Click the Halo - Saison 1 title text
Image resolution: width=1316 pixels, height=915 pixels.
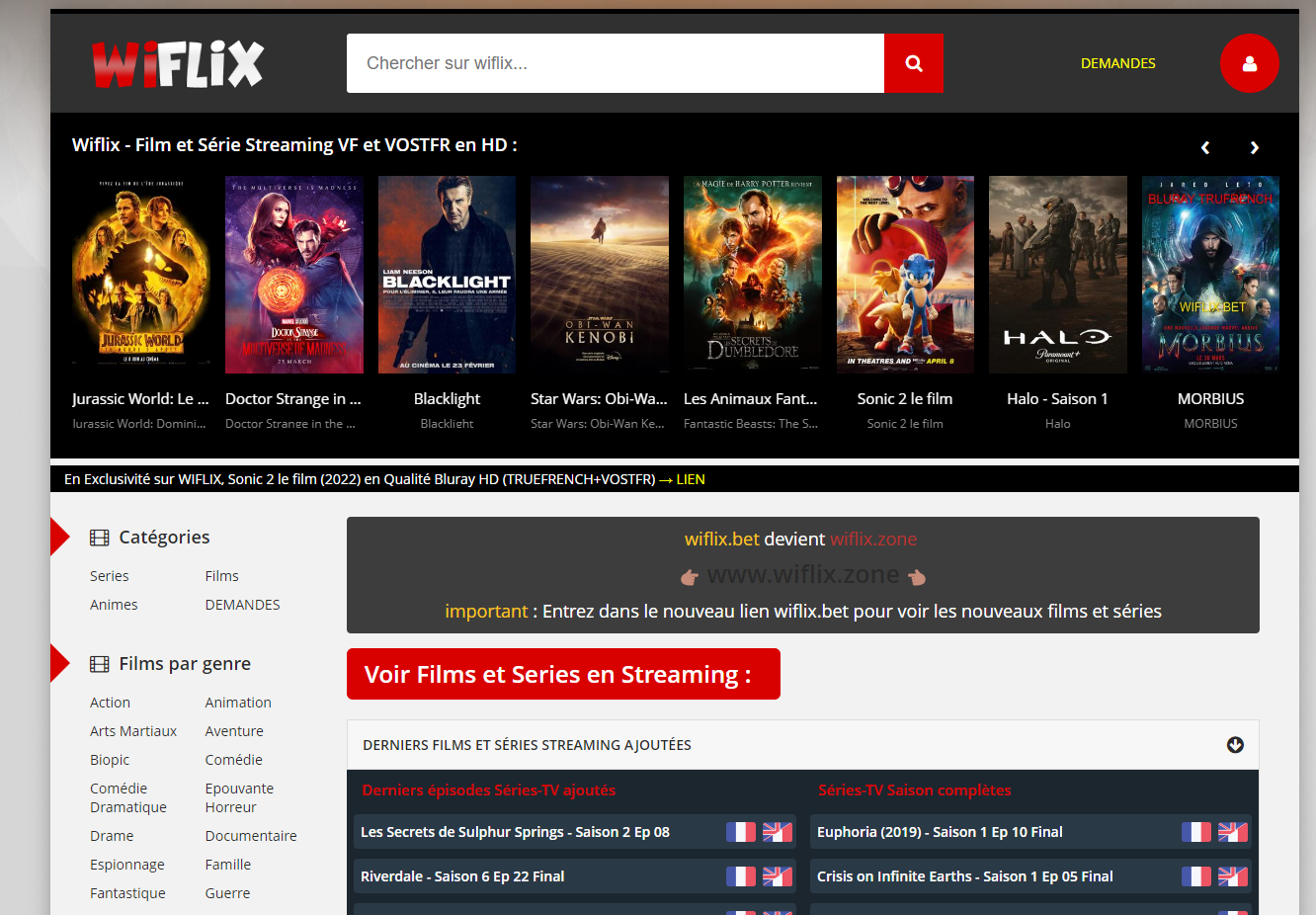tap(1057, 399)
